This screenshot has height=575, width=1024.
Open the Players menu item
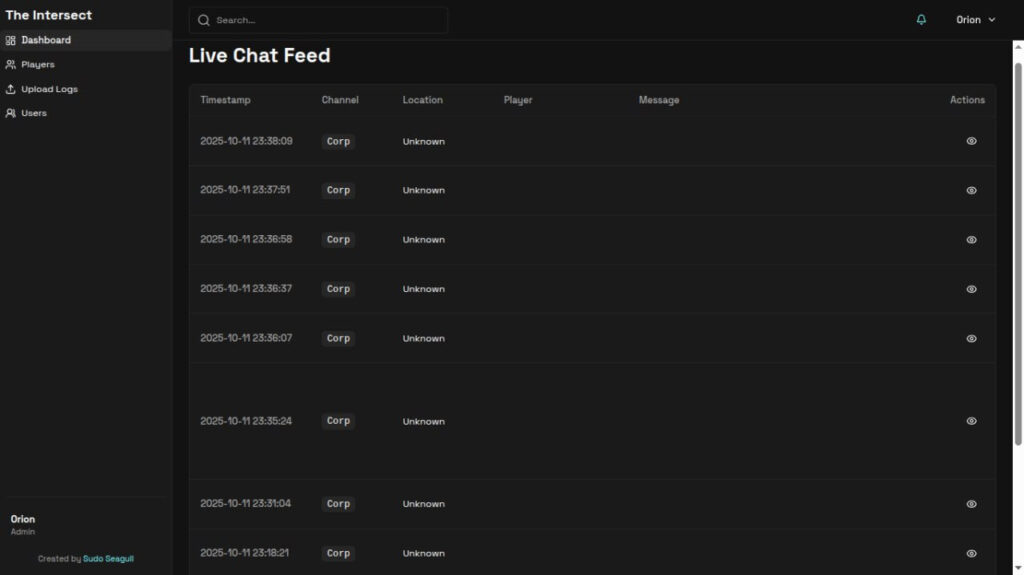click(38, 65)
